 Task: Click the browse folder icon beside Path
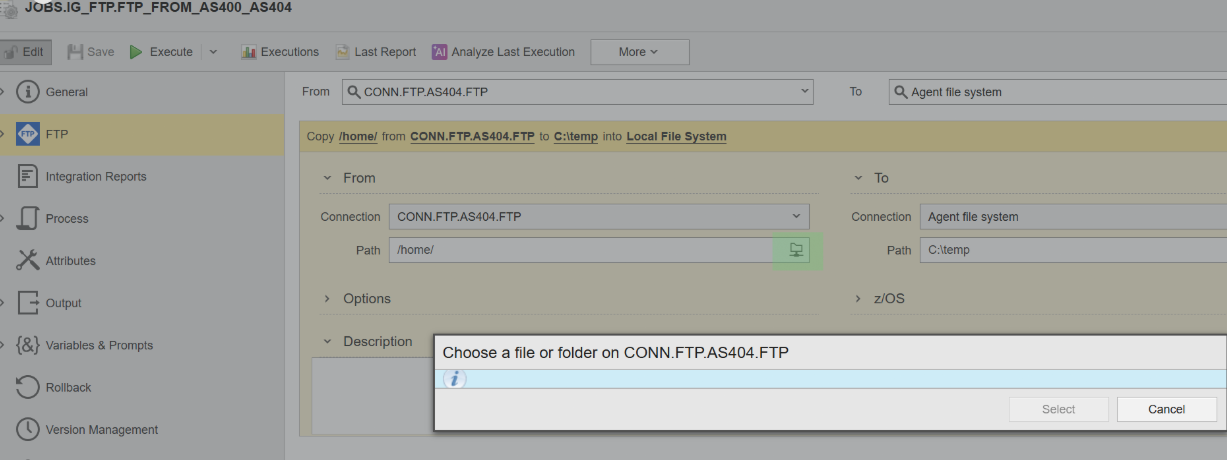[796, 250]
